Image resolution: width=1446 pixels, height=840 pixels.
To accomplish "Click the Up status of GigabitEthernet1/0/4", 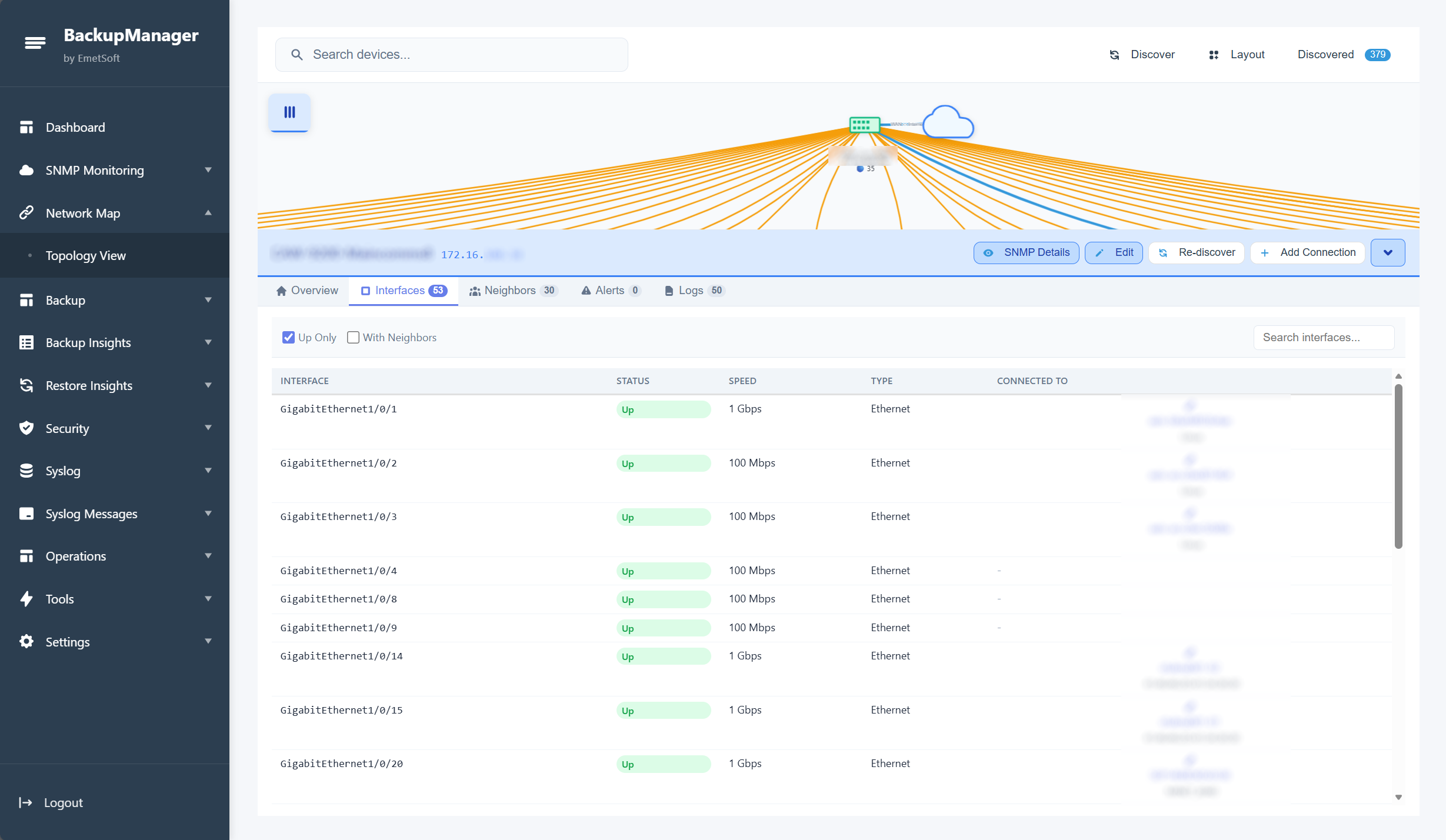I will click(663, 571).
